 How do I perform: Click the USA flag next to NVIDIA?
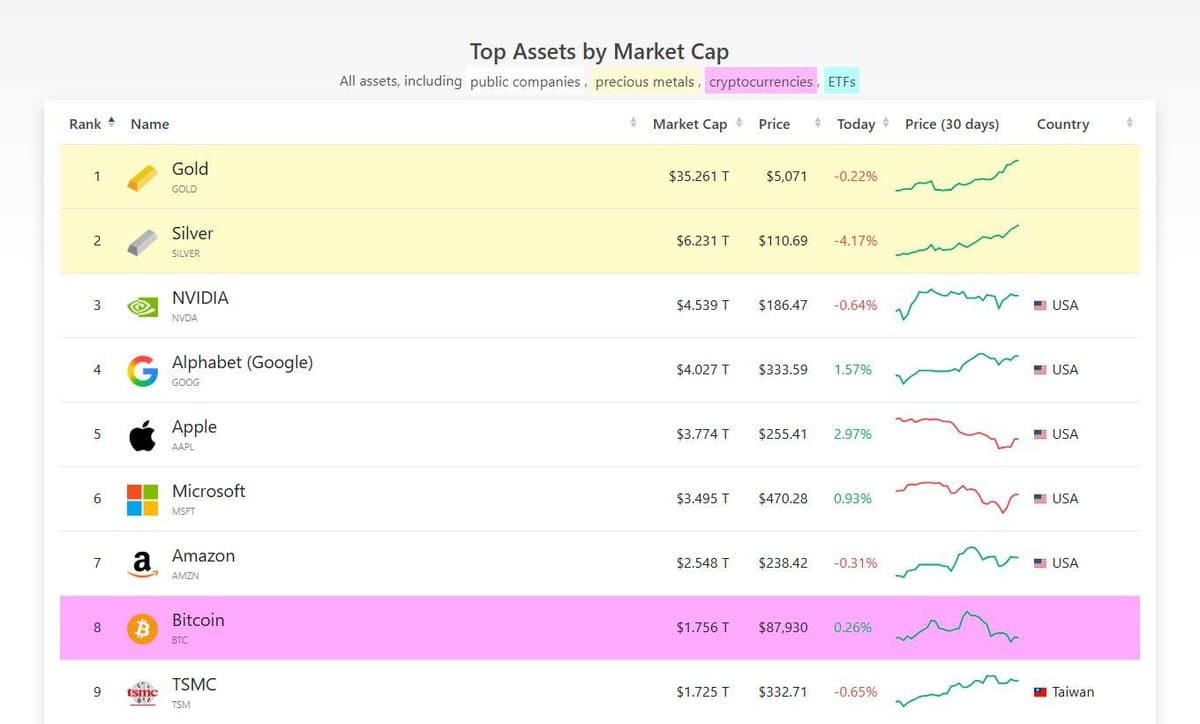pyautogui.click(x=1040, y=305)
